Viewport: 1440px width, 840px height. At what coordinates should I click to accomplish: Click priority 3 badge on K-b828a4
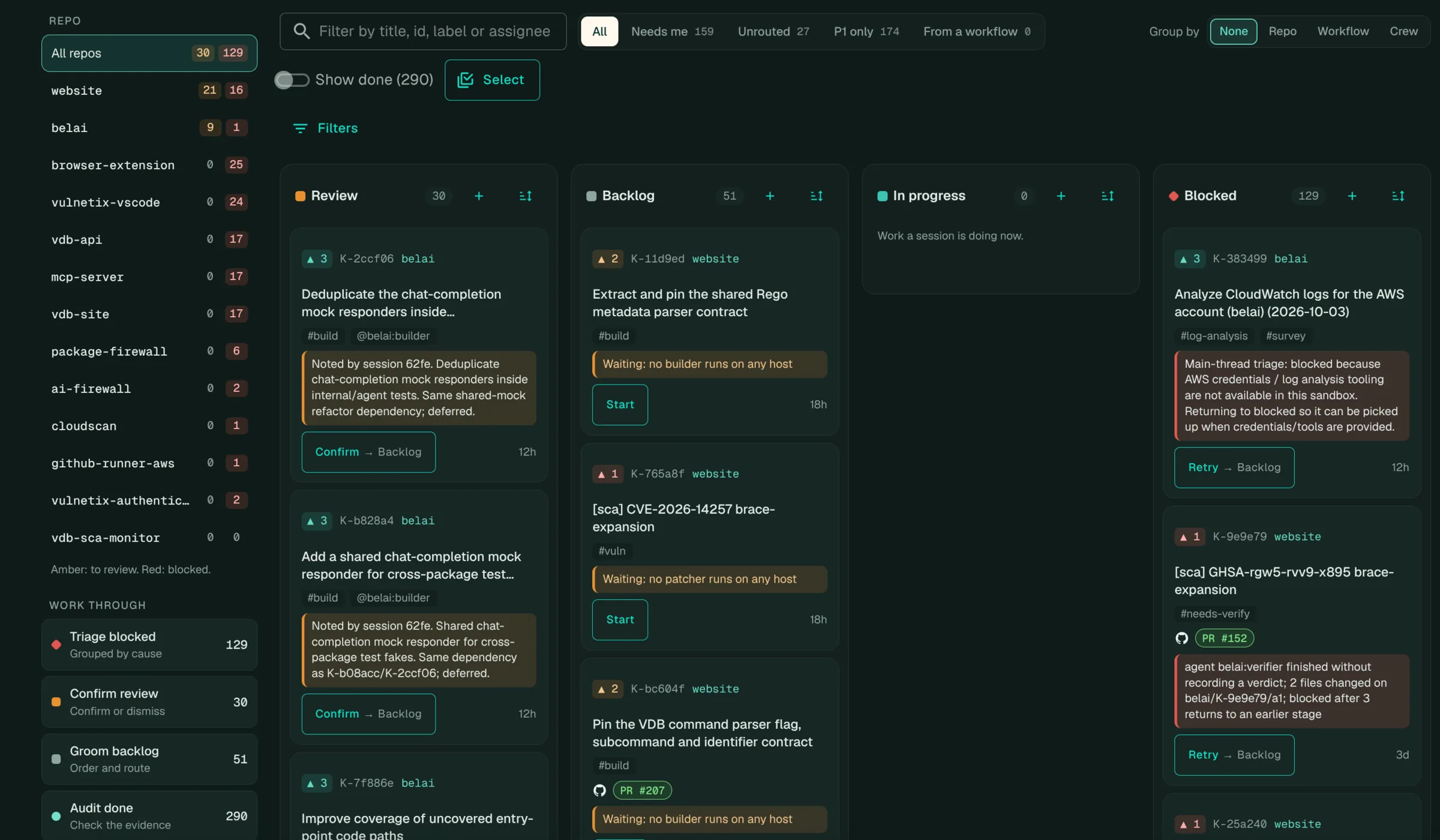pyautogui.click(x=317, y=521)
